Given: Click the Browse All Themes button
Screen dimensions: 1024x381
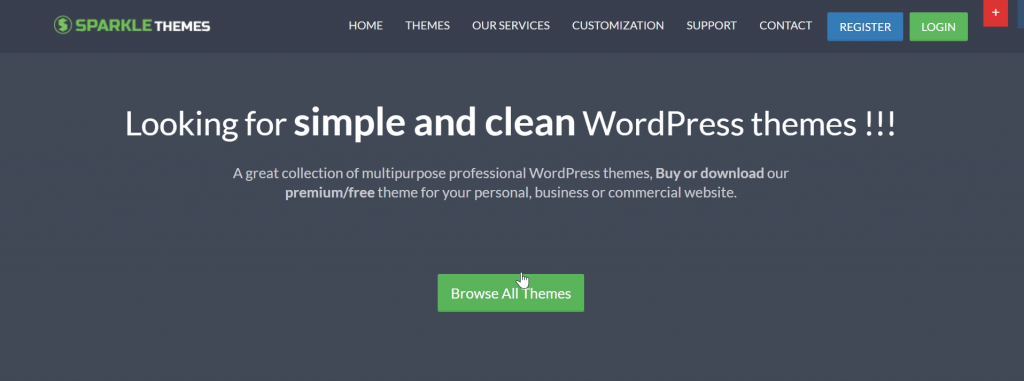Looking at the screenshot, I should coord(511,293).
